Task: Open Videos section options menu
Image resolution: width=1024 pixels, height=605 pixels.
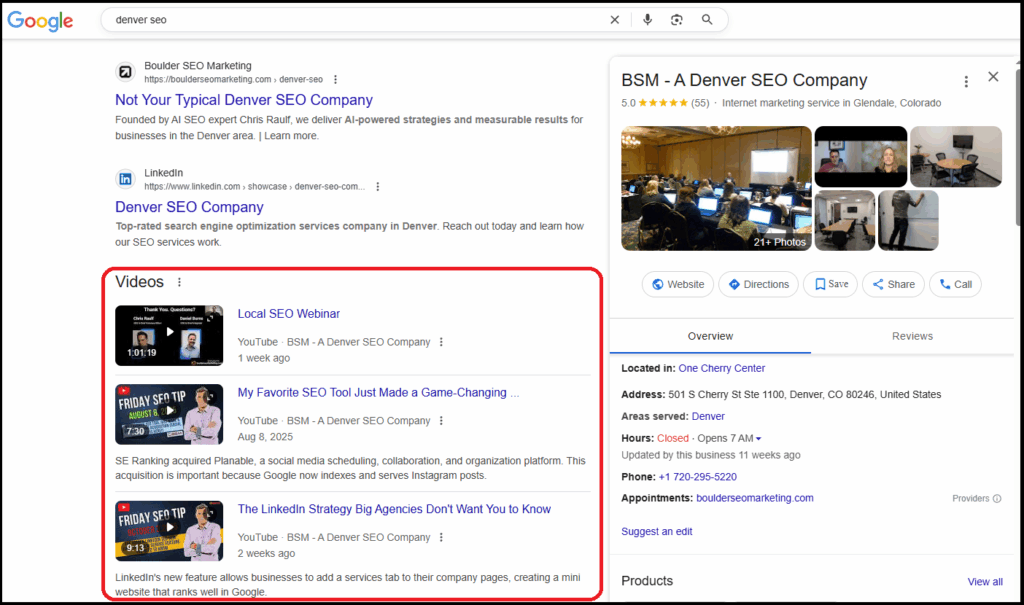Action: (x=180, y=283)
